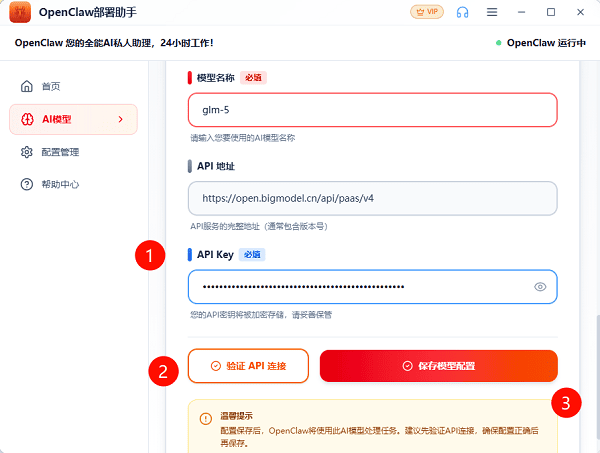Maximize the OpenClaw window
This screenshot has height=453, width=600.
pos(551,12)
